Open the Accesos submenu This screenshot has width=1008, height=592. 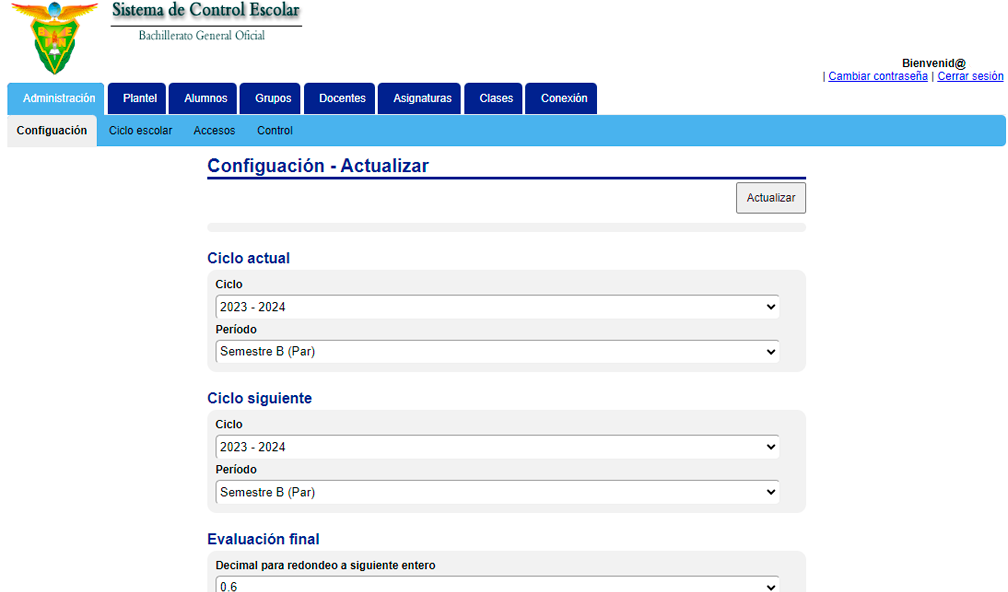(x=214, y=130)
